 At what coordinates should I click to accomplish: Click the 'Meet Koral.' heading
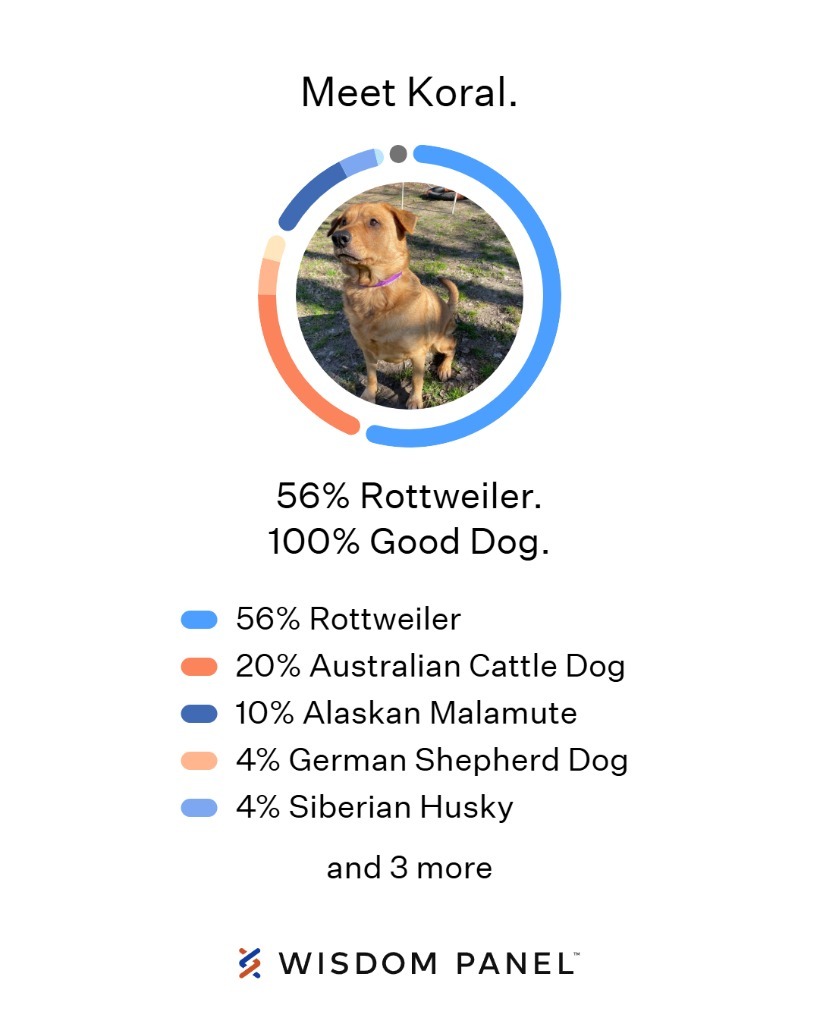410,92
